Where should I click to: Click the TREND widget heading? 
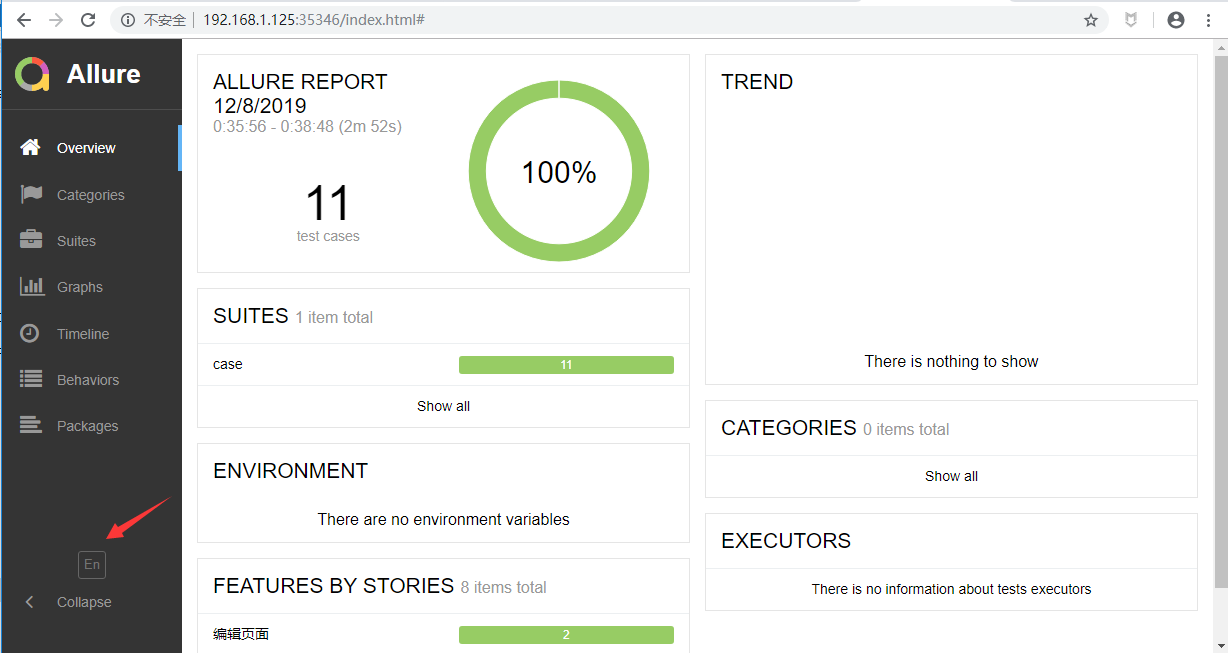757,82
